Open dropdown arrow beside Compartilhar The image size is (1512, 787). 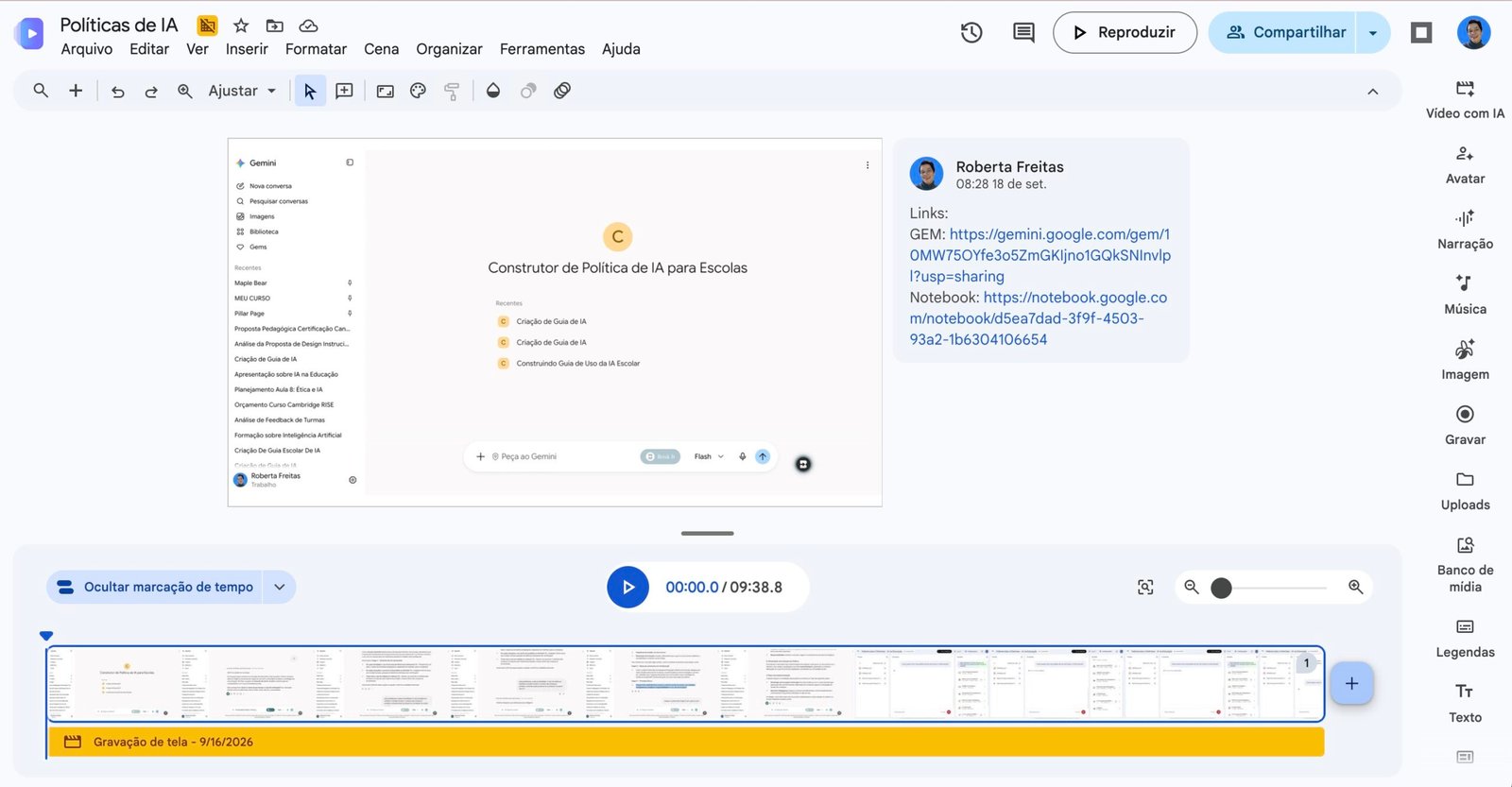(1373, 33)
